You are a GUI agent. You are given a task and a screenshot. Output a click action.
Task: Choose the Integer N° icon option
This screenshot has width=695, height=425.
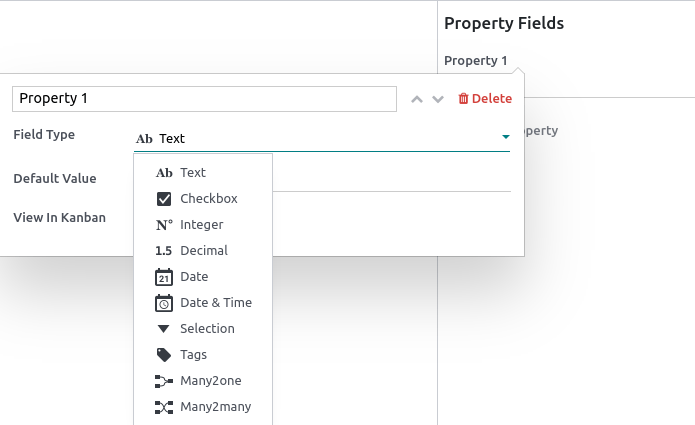click(x=164, y=225)
